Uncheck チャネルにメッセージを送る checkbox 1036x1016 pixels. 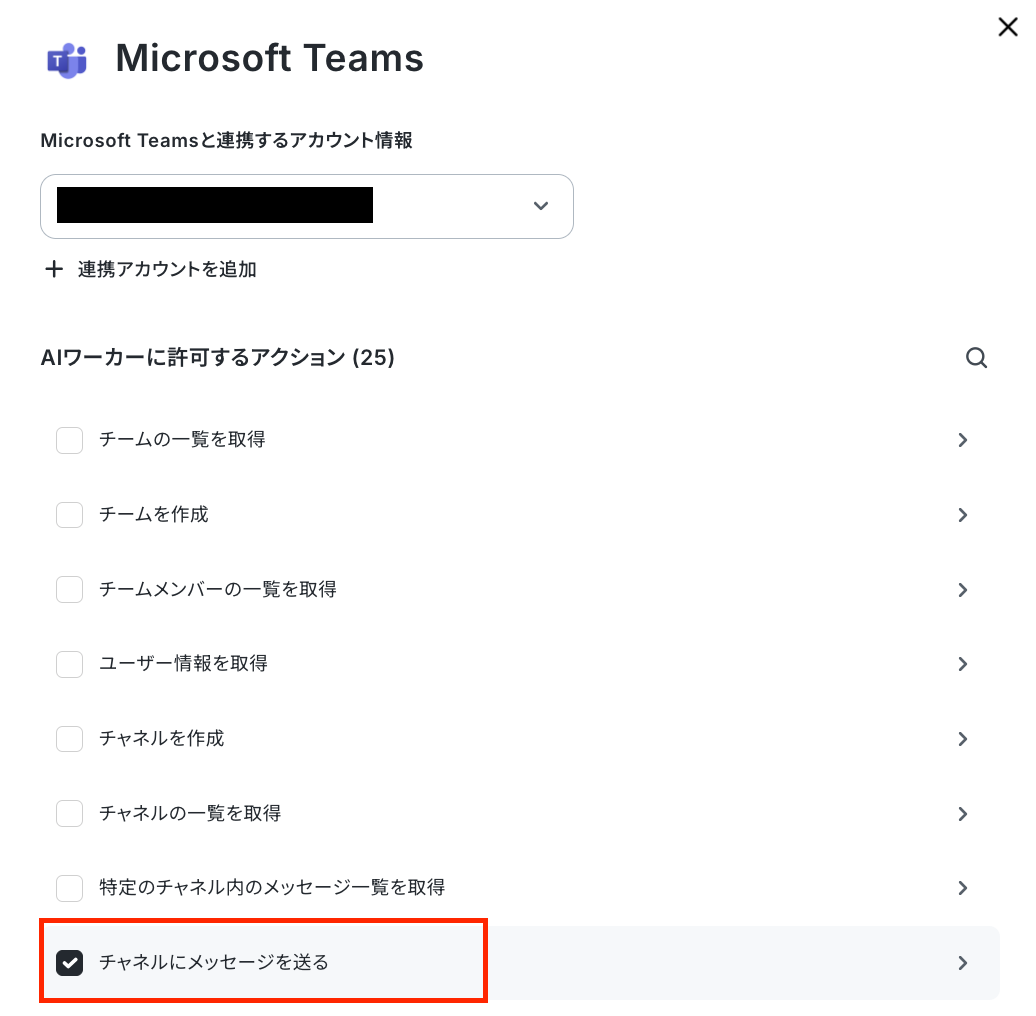pyautogui.click(x=69, y=962)
